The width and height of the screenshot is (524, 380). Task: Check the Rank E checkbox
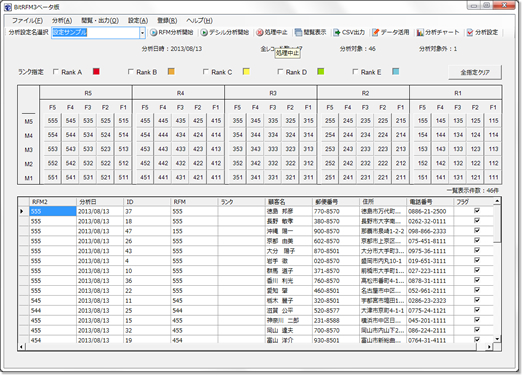pos(355,72)
